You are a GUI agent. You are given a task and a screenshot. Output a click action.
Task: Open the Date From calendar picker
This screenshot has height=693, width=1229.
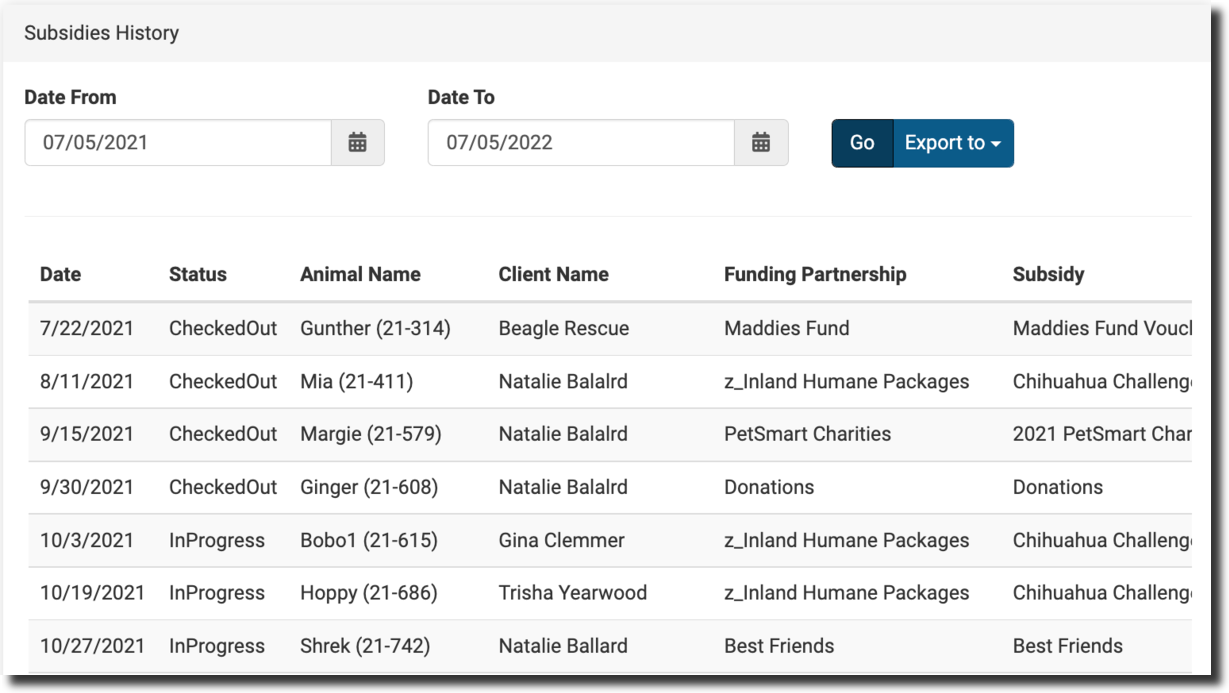tap(357, 143)
